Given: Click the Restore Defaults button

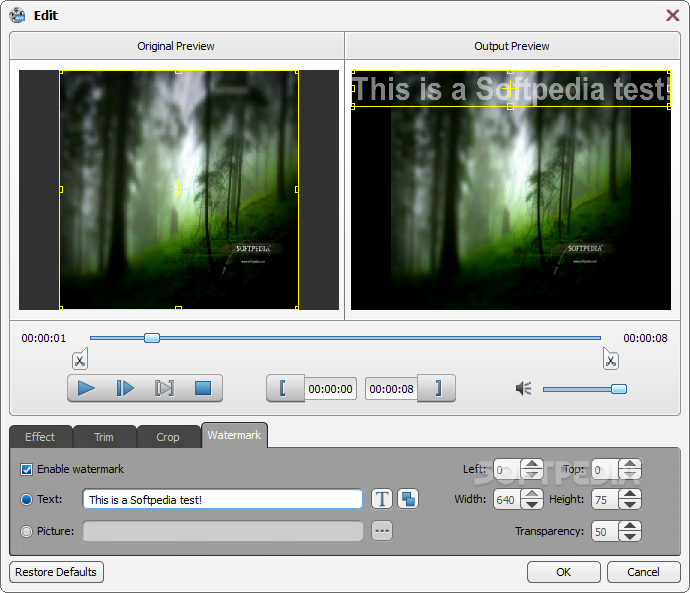Looking at the screenshot, I should click(56, 572).
